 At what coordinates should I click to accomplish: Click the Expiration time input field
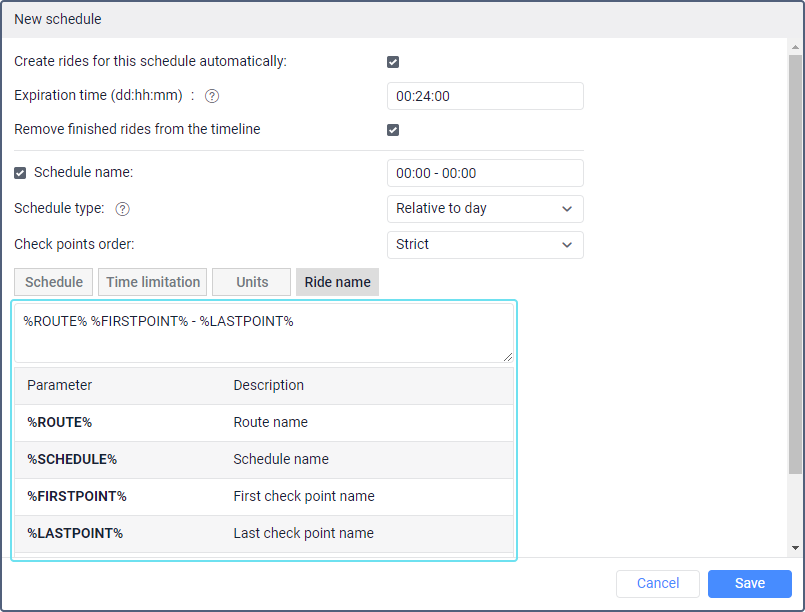[x=484, y=96]
